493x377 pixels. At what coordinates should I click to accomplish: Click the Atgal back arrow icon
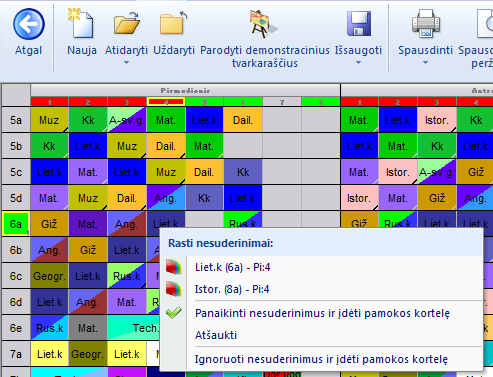[29, 24]
